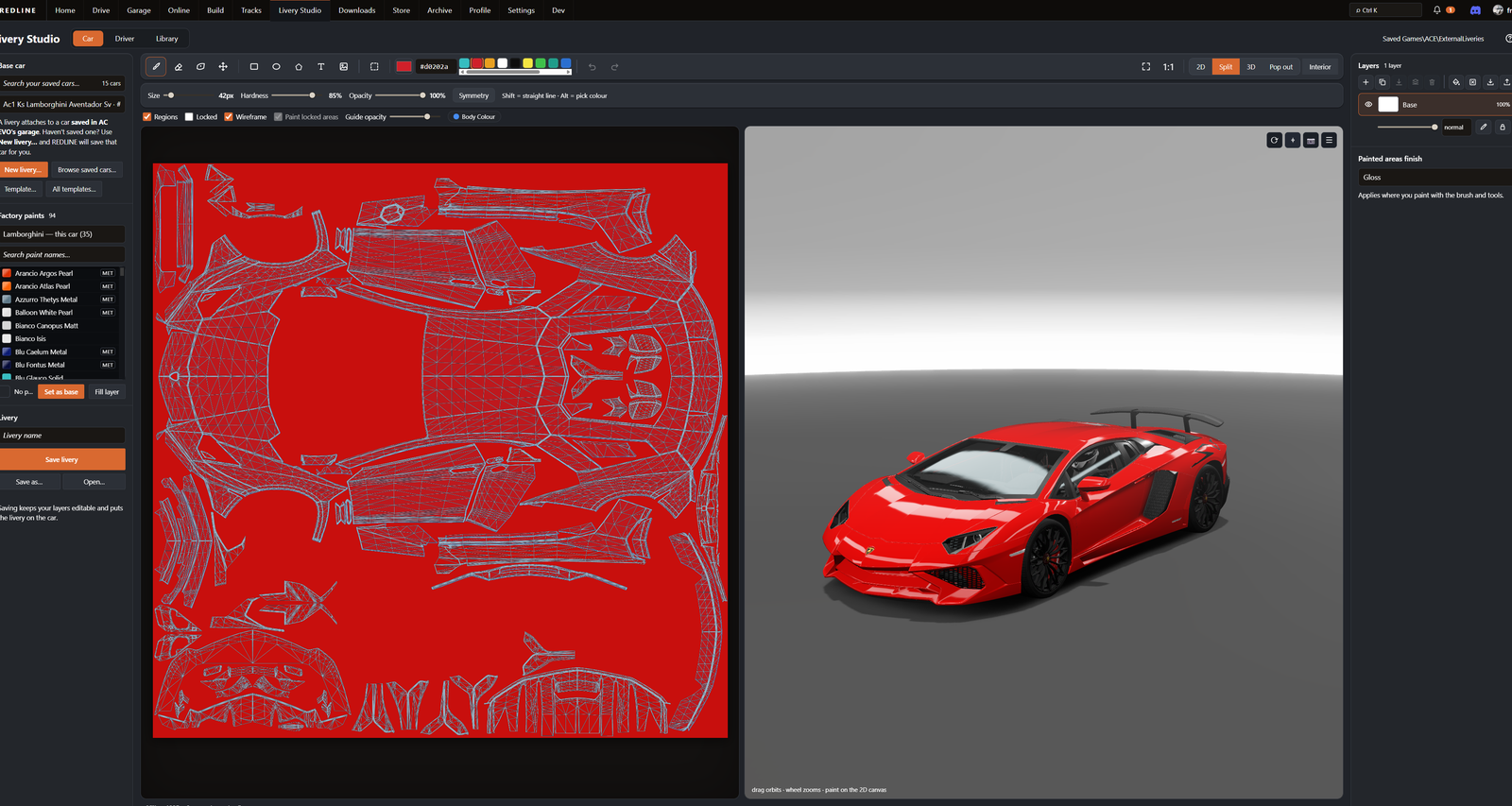Click Browse saved cars... button
Viewport: 1512px width, 806px height.
coord(87,170)
